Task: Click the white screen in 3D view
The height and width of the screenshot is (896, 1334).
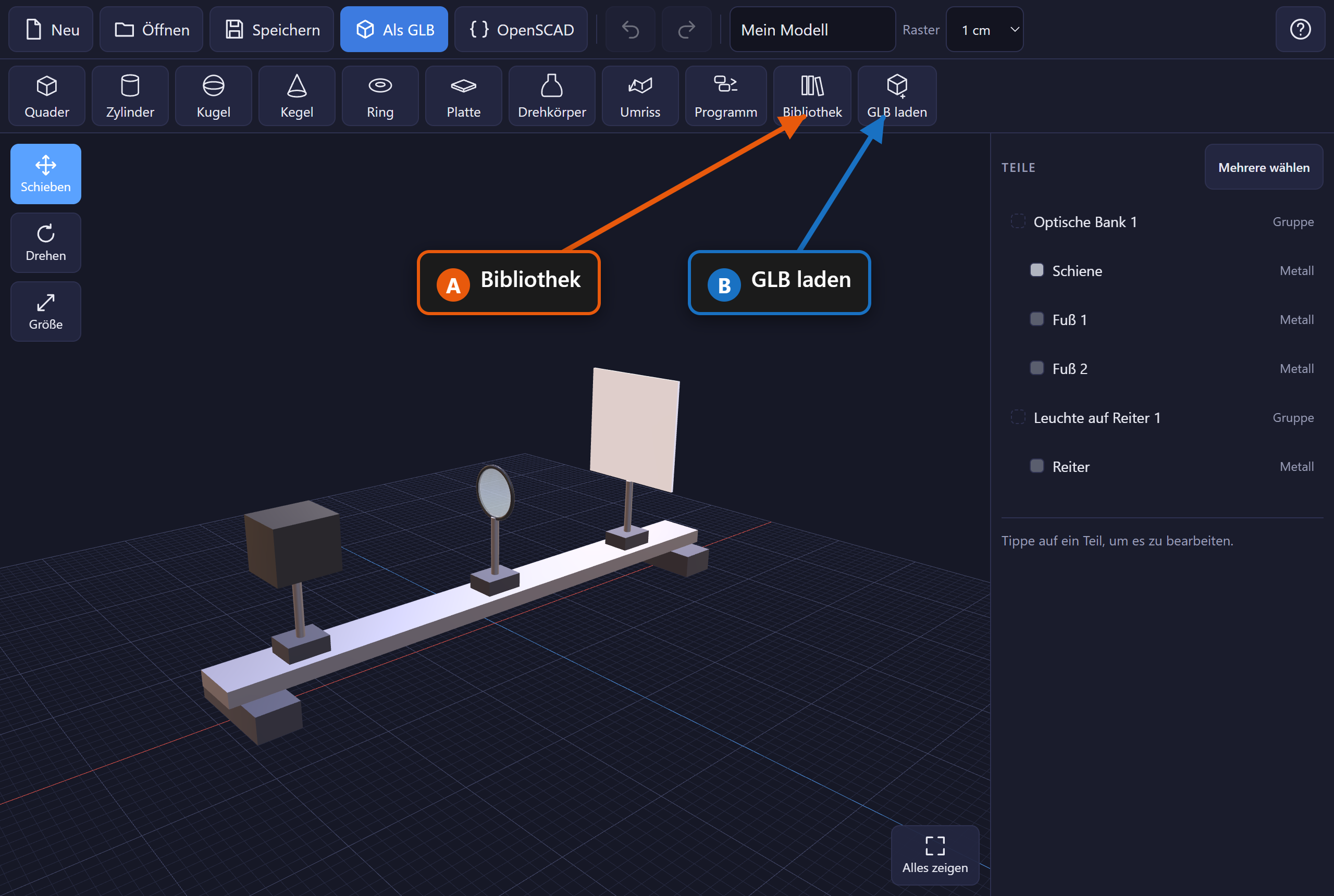Action: tap(634, 430)
